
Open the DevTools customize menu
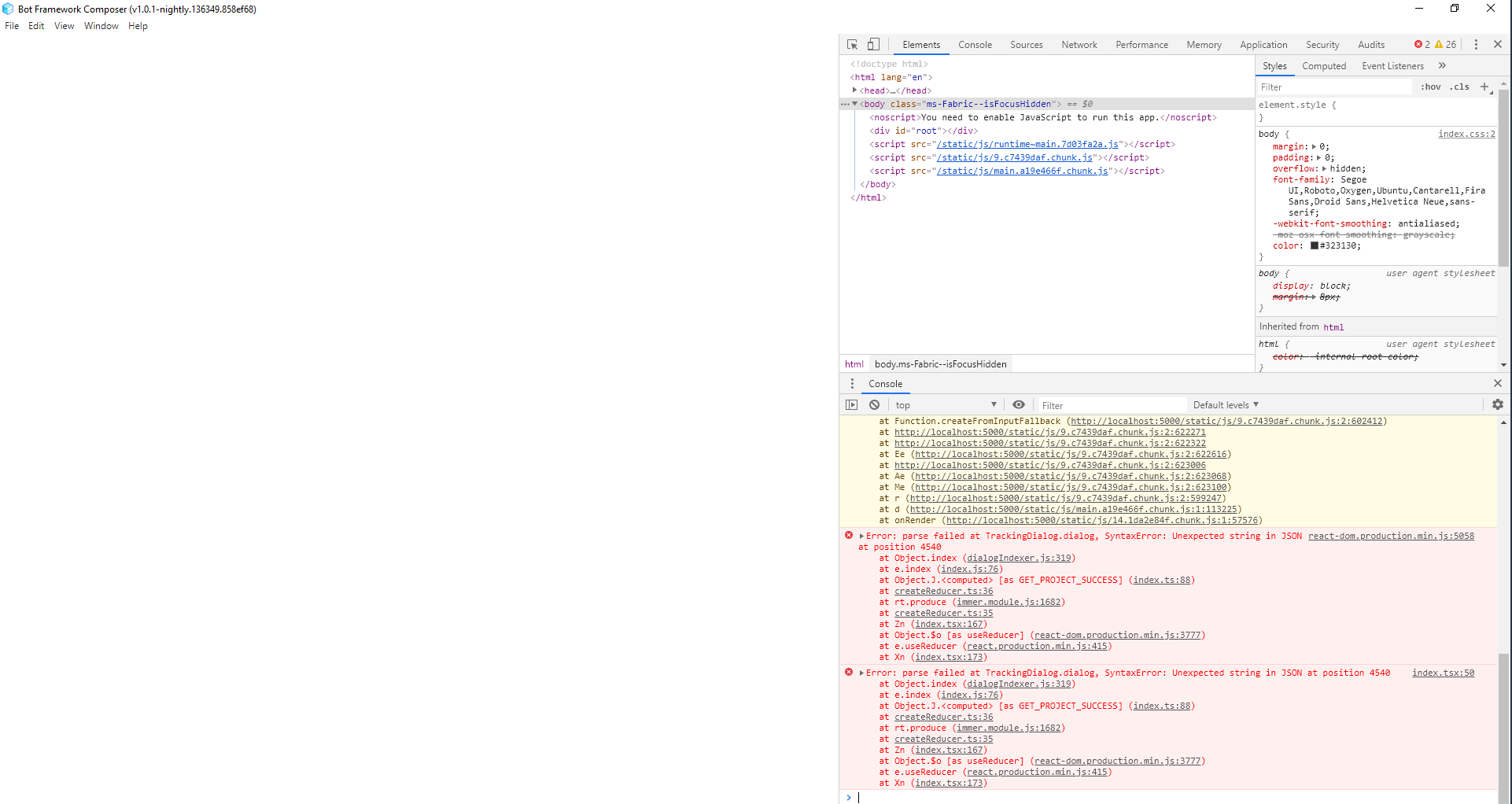click(1476, 44)
